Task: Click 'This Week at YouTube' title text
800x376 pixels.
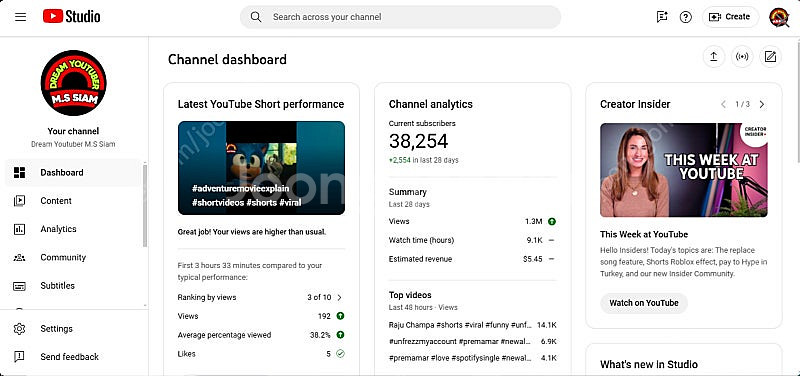Action: (x=644, y=234)
